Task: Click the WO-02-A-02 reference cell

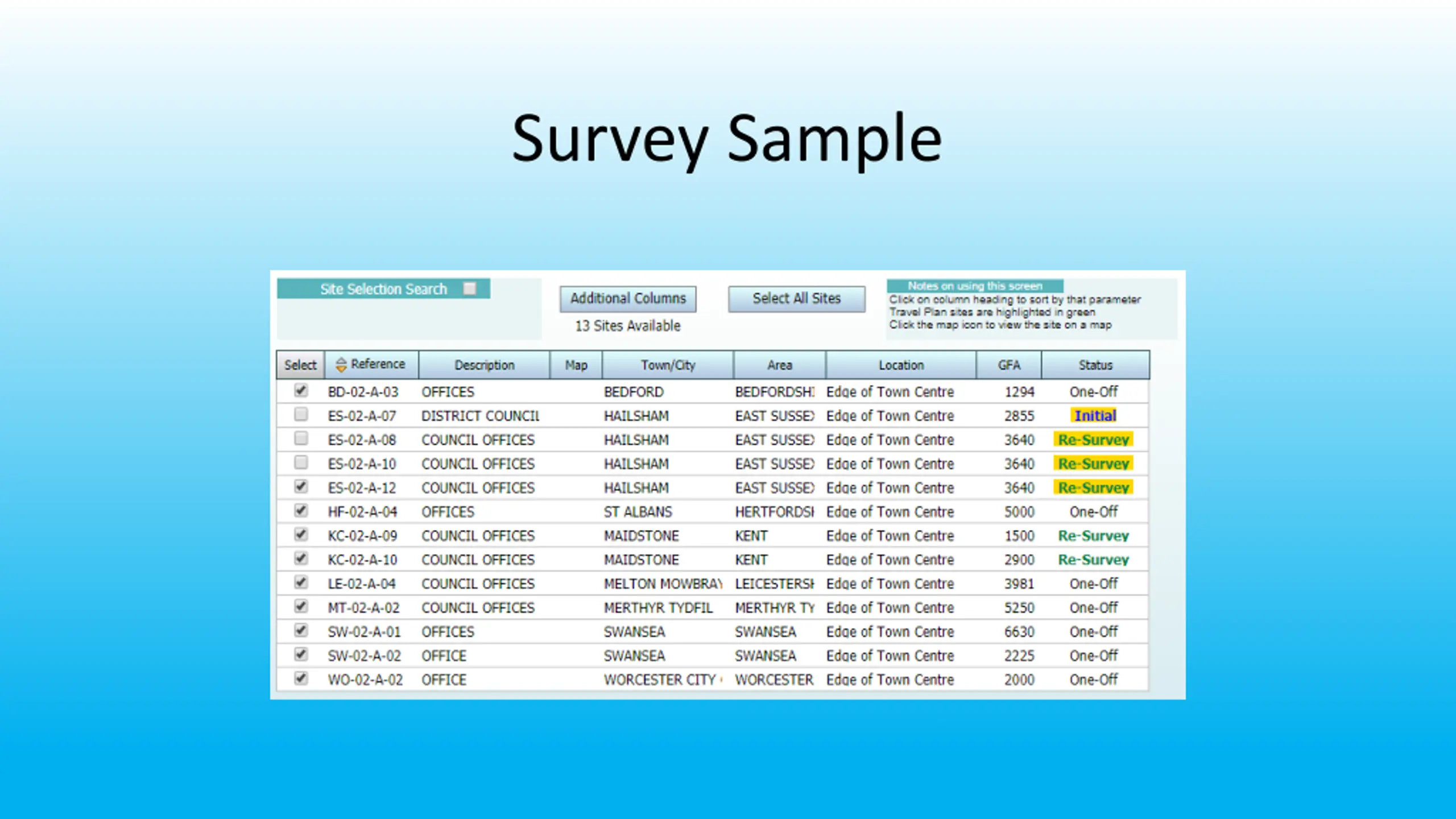Action: pyautogui.click(x=365, y=680)
